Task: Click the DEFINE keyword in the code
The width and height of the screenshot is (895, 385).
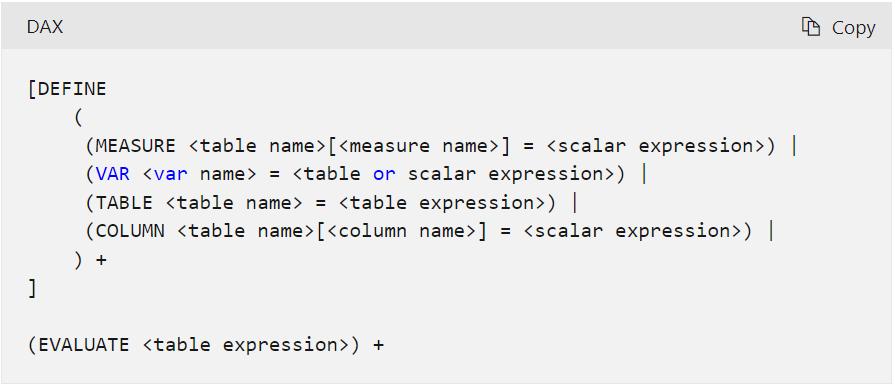Action: [72, 89]
